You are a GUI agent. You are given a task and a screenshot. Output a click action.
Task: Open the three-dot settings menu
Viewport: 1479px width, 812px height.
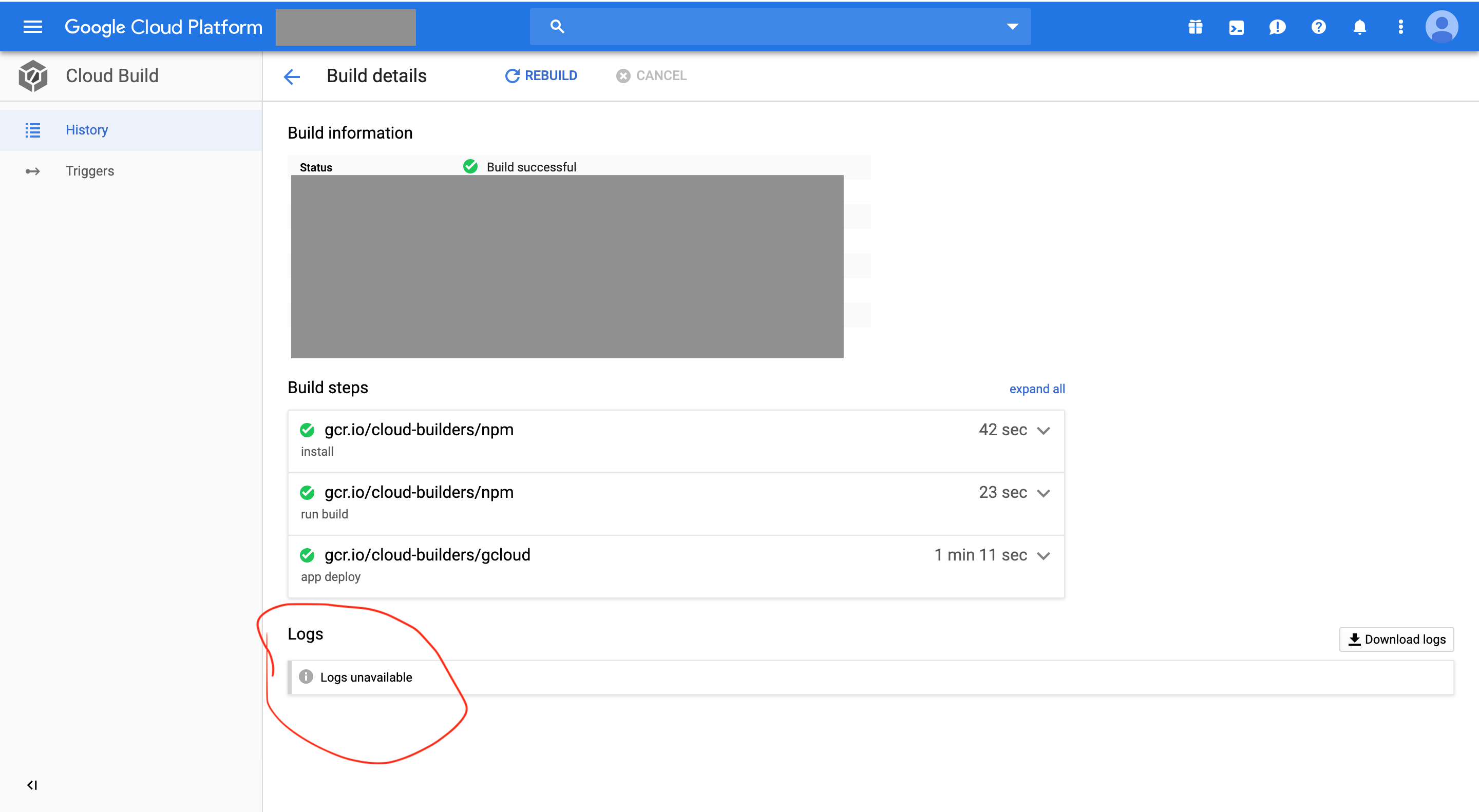click(1400, 27)
